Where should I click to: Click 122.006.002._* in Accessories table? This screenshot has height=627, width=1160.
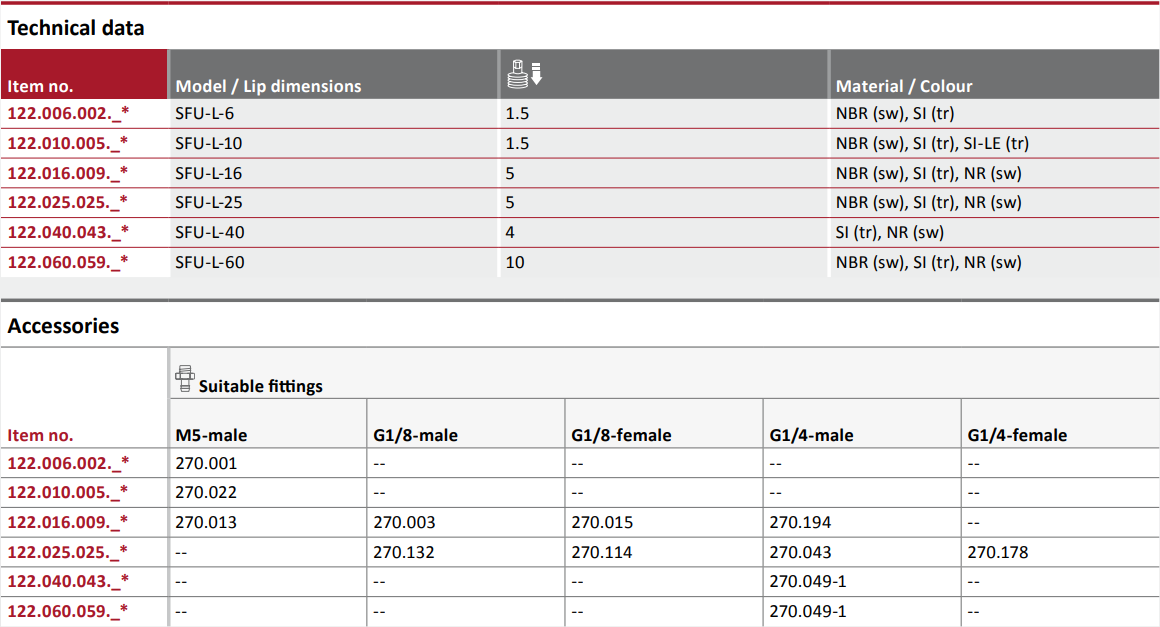coord(68,463)
